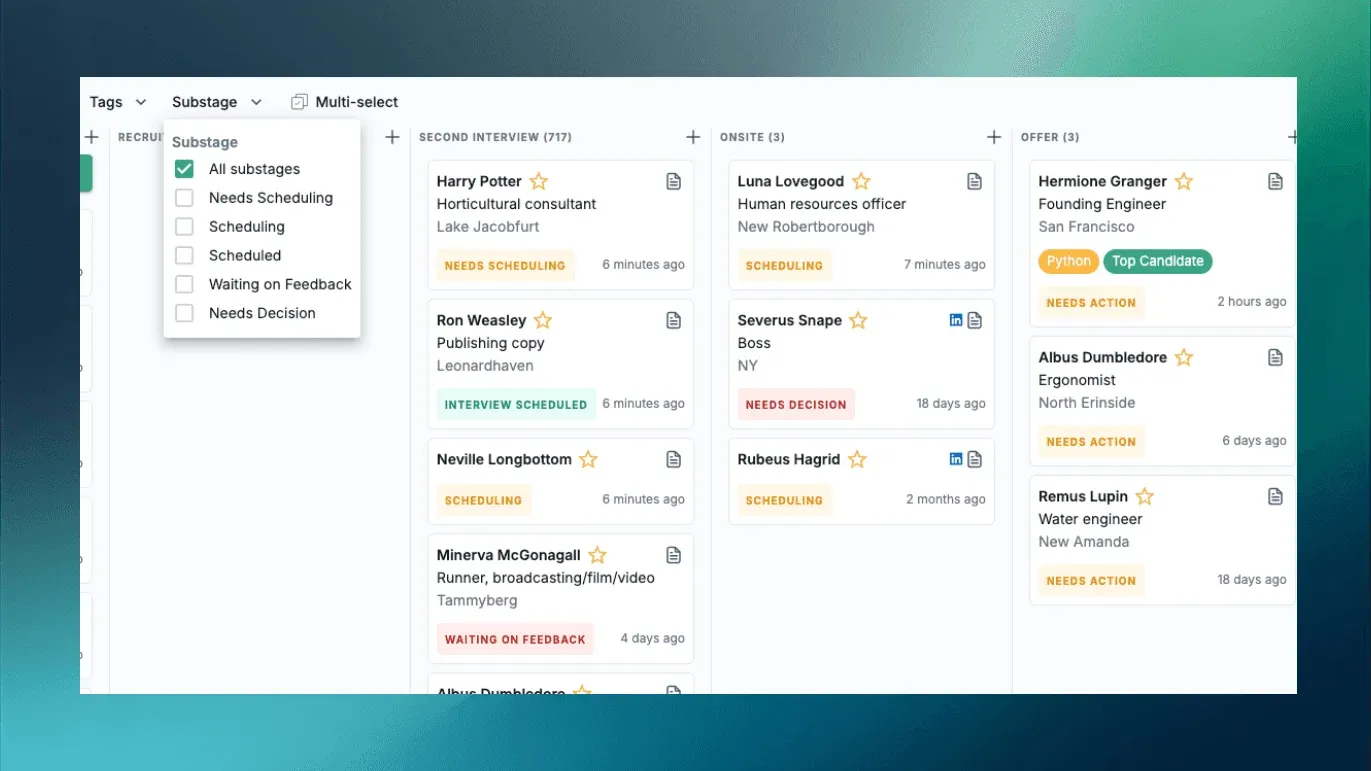Viewport: 1371px width, 771px height.
Task: Star Severus Snape's candidate card
Action: click(858, 320)
